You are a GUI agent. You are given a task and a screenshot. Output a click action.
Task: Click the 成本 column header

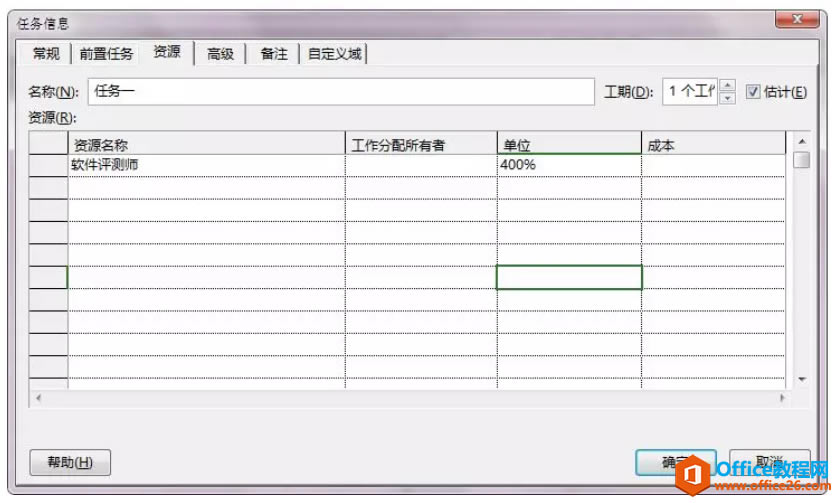coord(713,144)
